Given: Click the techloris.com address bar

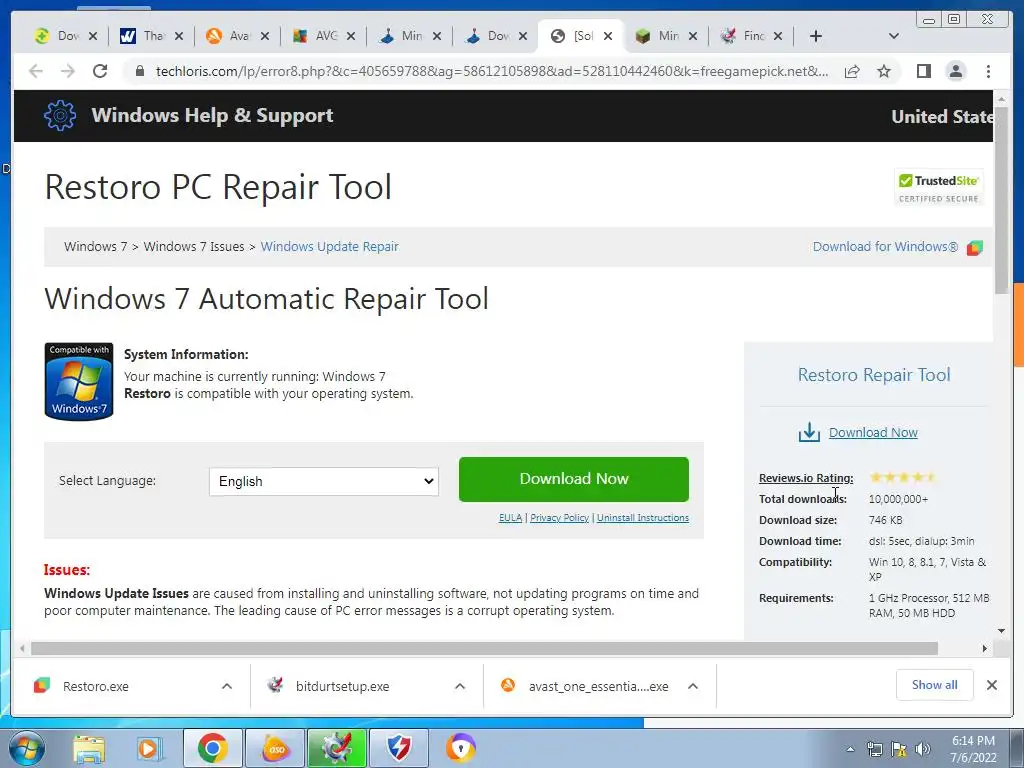Looking at the screenshot, I should pos(491,71).
